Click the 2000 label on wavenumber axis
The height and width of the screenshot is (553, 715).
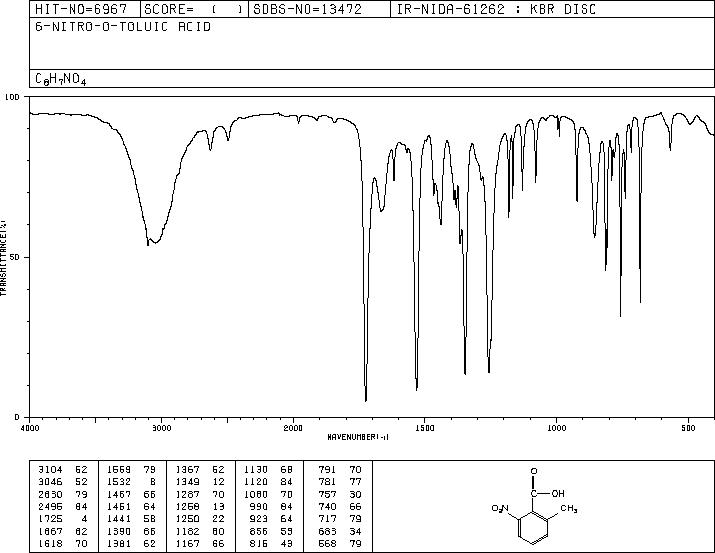click(293, 428)
